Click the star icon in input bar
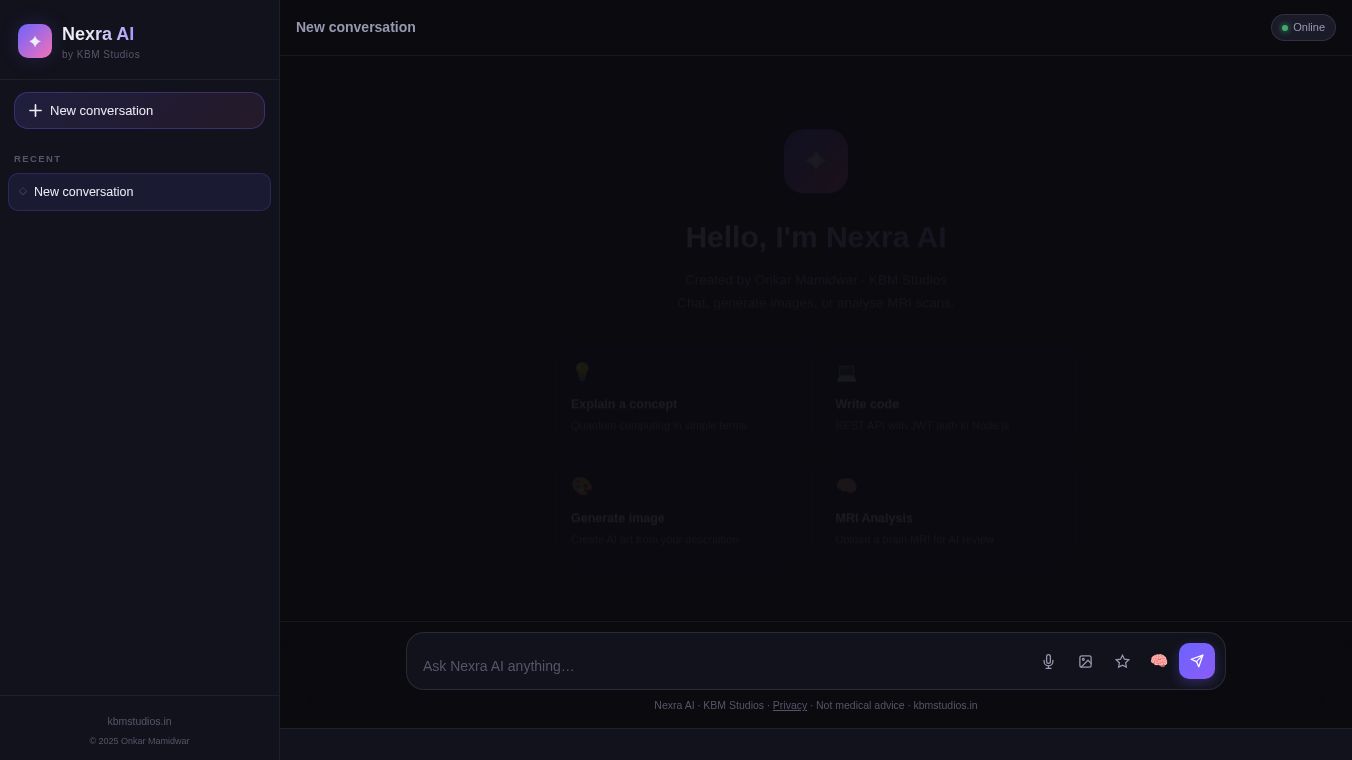 click(x=1122, y=661)
